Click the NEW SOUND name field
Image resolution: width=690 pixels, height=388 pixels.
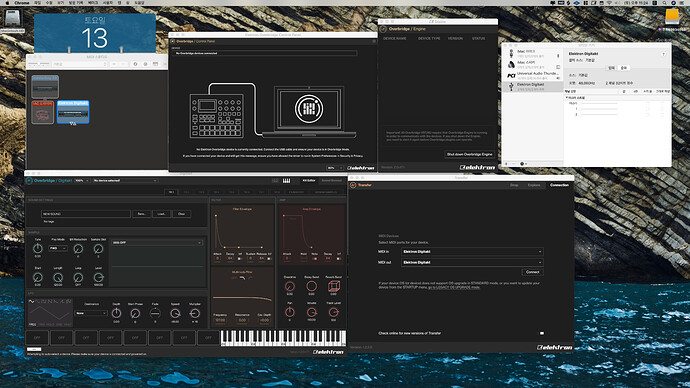click(86, 214)
